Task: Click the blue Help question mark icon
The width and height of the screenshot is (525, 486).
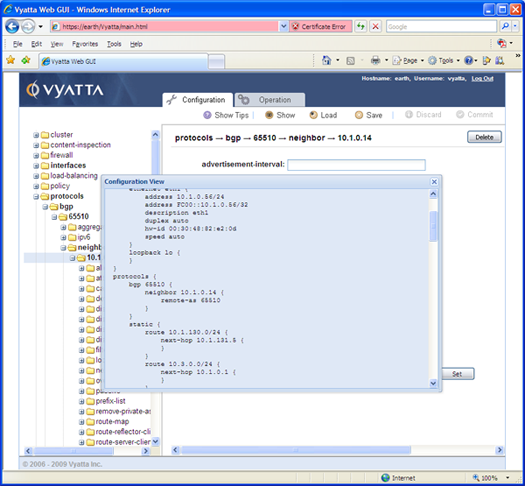Action: (x=468, y=61)
